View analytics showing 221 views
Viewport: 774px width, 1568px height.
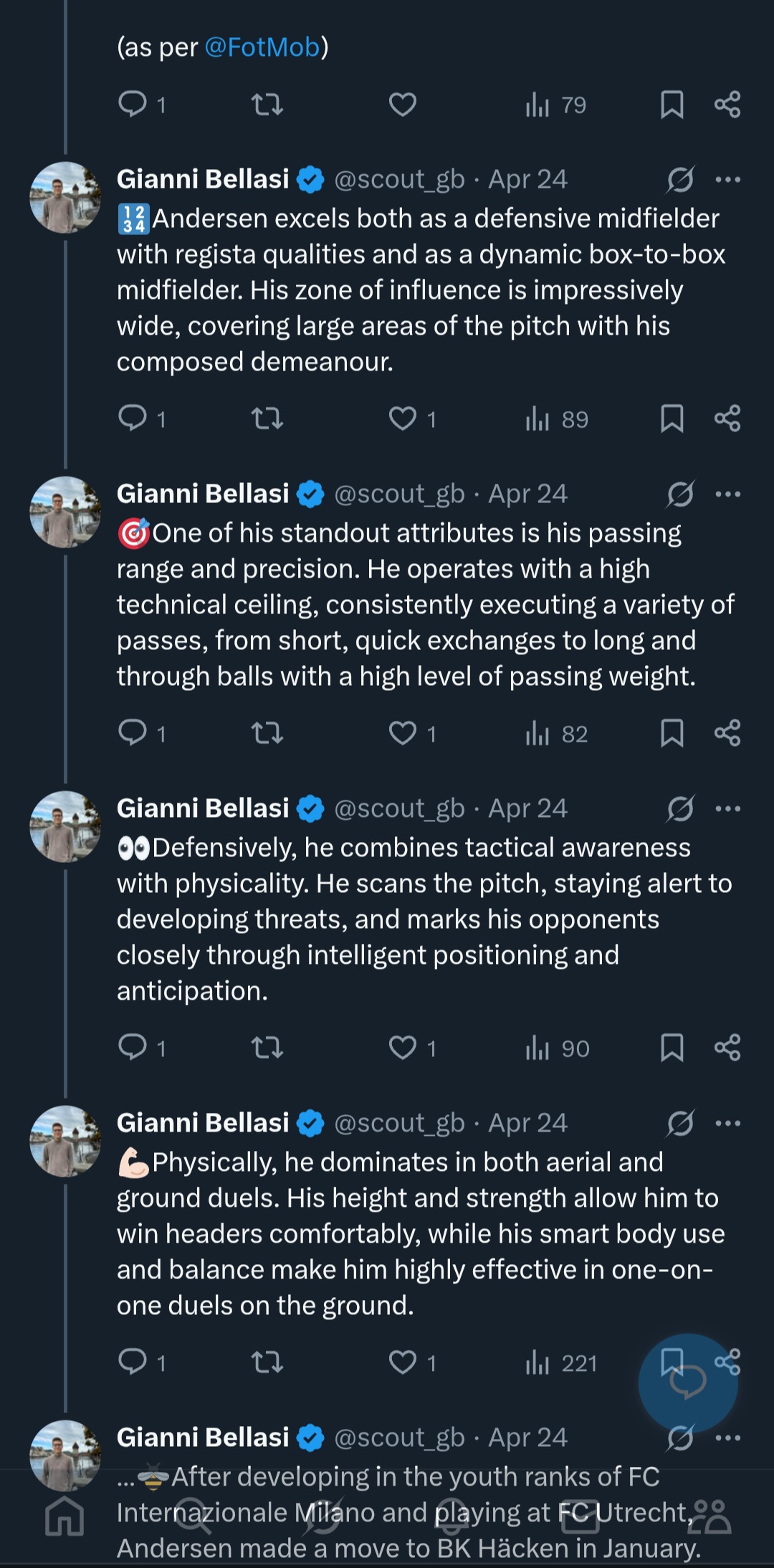561,1362
